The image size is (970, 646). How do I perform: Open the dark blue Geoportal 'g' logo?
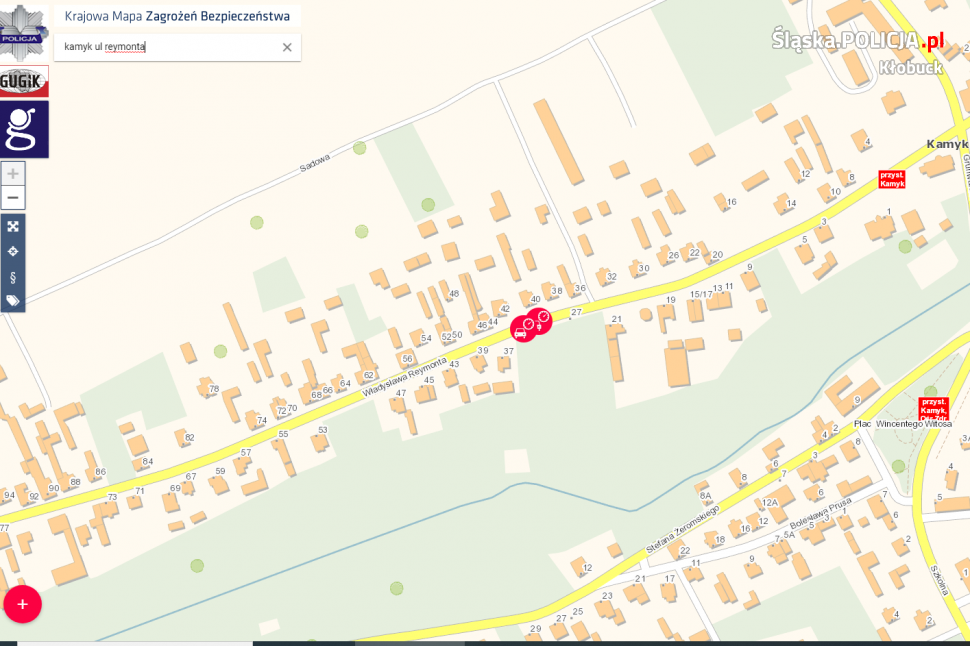click(24, 129)
